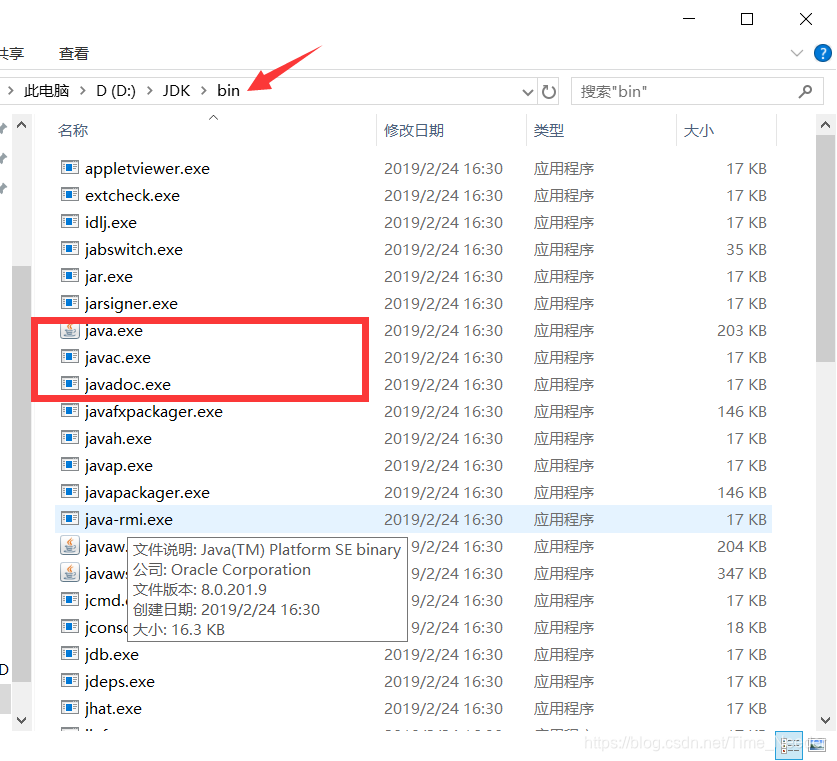Viewport: 837px width, 761px height.
Task: Select the javafxpackager.exe file name
Action: click(154, 411)
